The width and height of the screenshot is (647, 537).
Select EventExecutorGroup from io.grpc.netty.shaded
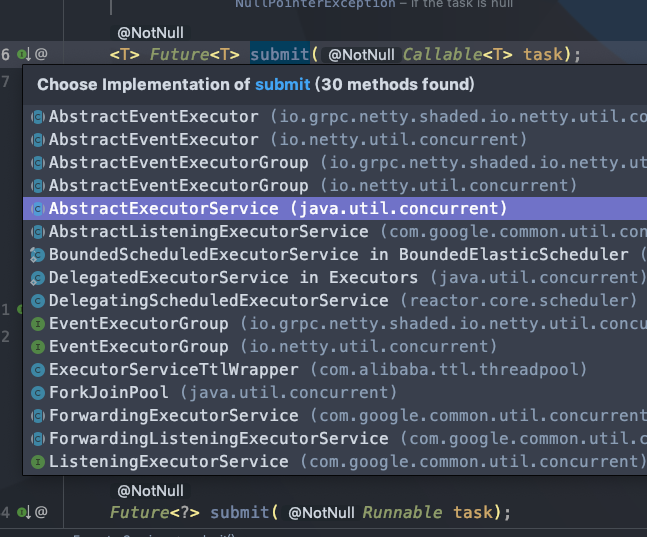[335, 324]
